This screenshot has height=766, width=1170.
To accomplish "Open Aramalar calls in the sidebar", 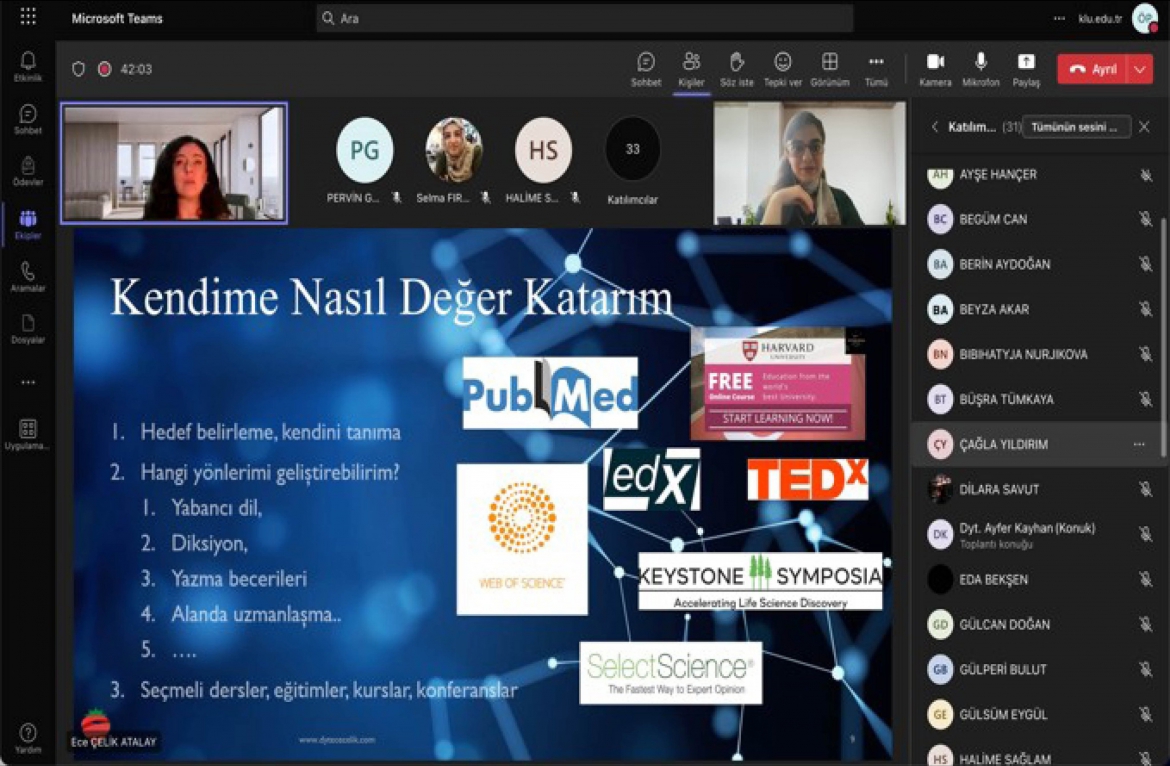I will pyautogui.click(x=28, y=276).
